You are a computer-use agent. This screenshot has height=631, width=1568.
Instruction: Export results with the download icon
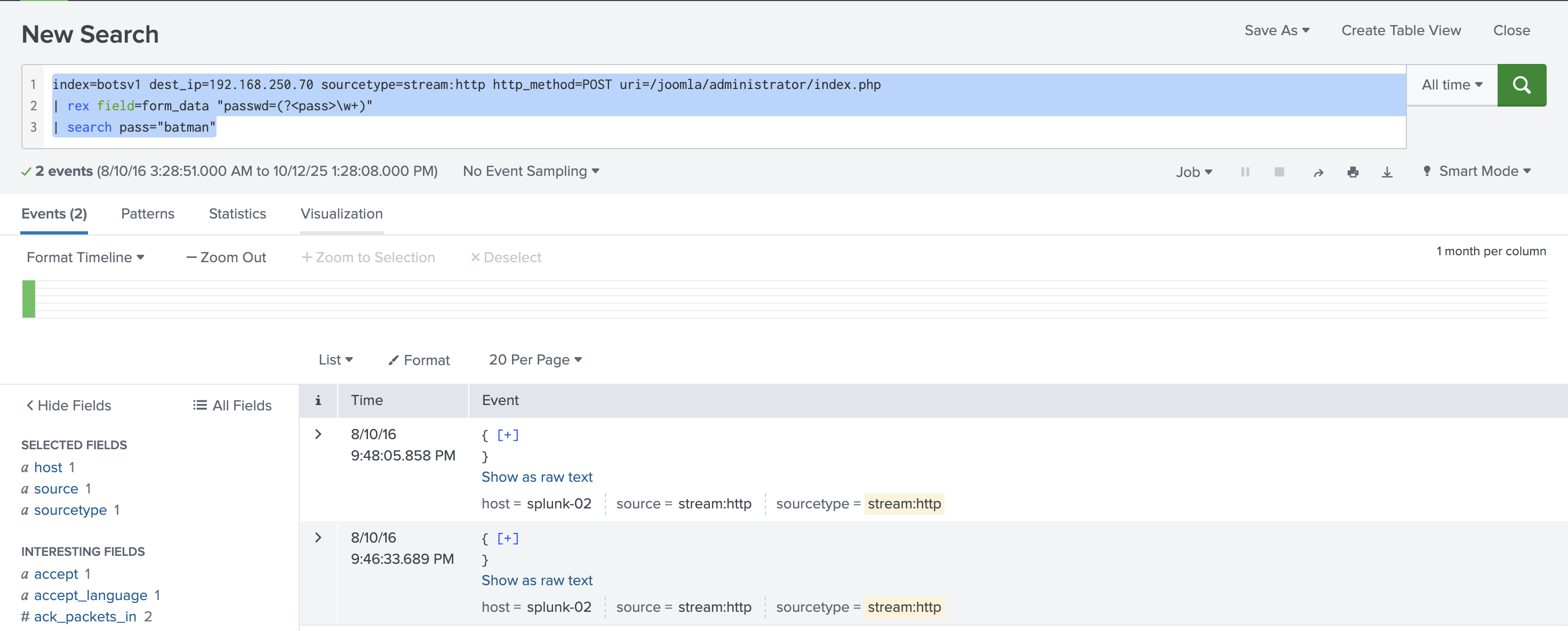[1387, 172]
